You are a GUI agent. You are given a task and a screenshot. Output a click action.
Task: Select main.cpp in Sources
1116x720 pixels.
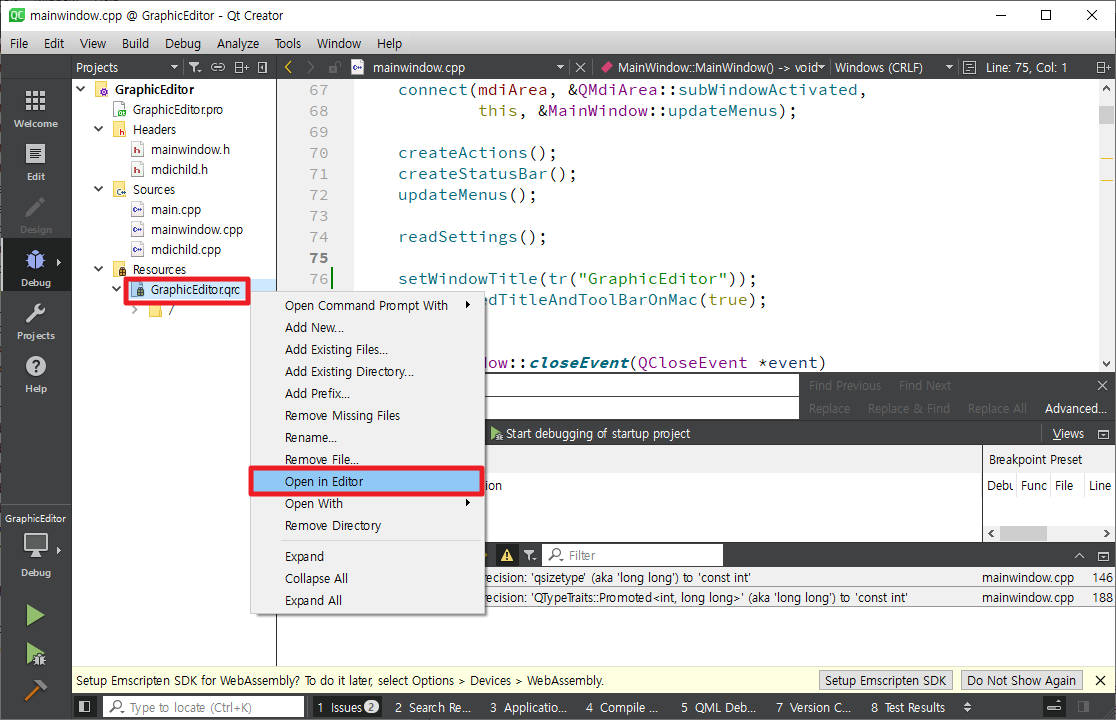[x=175, y=209]
